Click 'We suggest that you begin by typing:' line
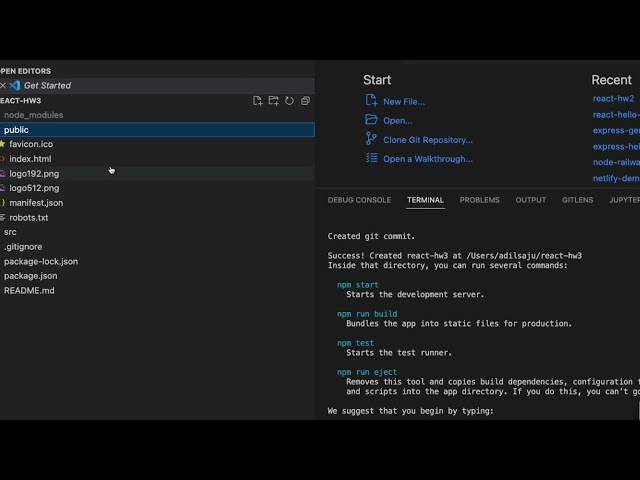Viewport: 640px width, 480px height. [x=411, y=411]
